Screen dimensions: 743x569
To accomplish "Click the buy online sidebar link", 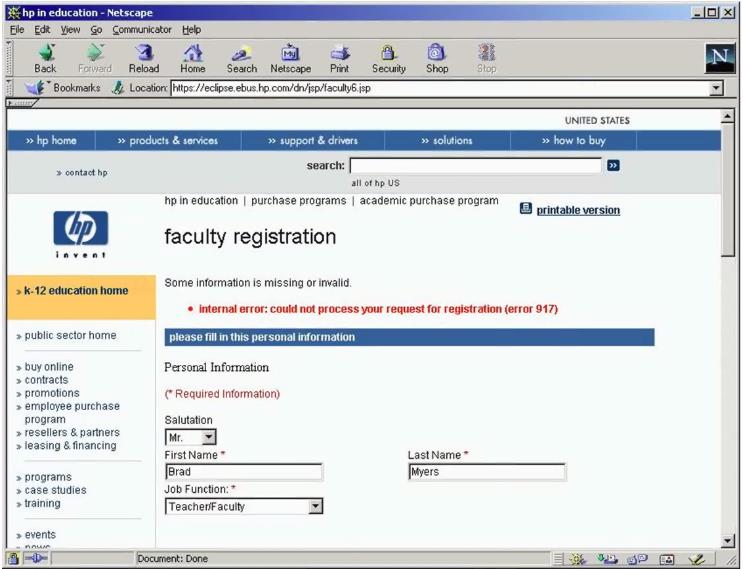I will (49, 367).
